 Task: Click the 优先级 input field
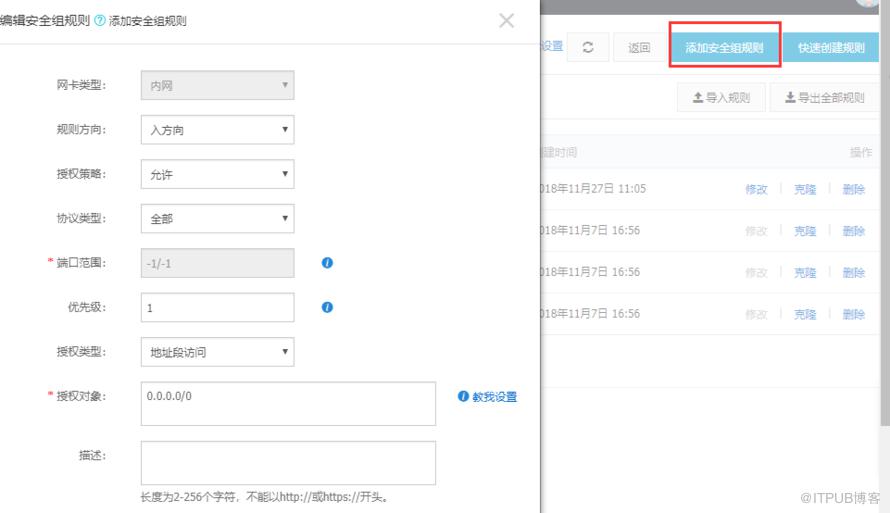pyautogui.click(x=217, y=308)
